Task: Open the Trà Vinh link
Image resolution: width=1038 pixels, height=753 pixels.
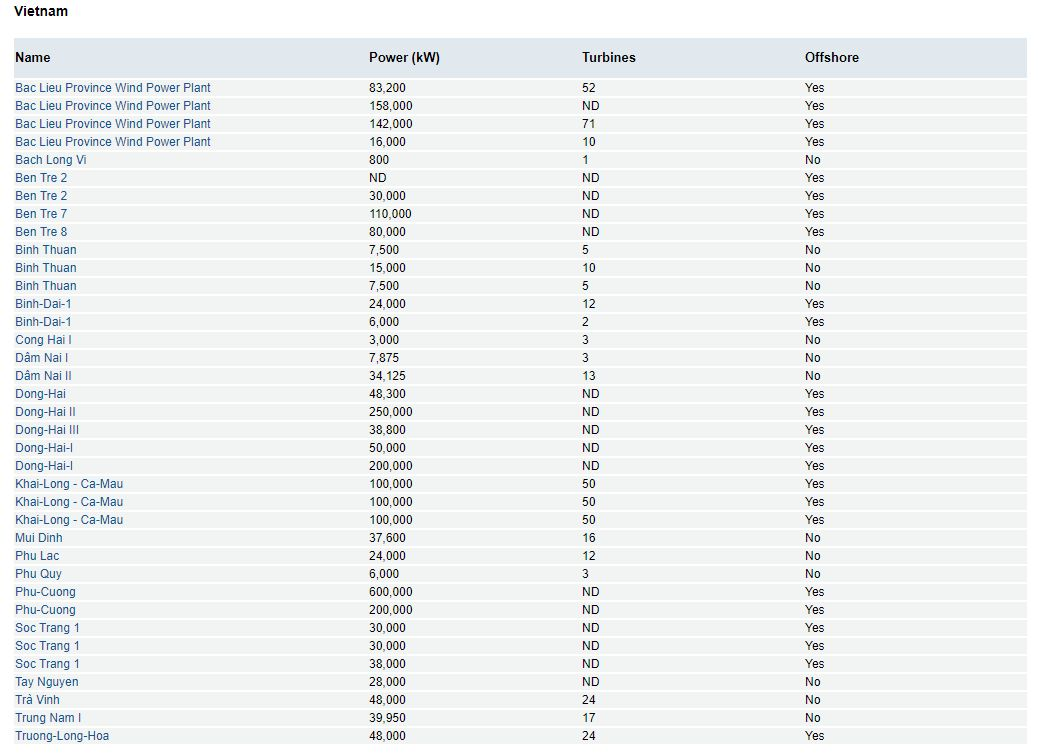Action: [x=37, y=699]
